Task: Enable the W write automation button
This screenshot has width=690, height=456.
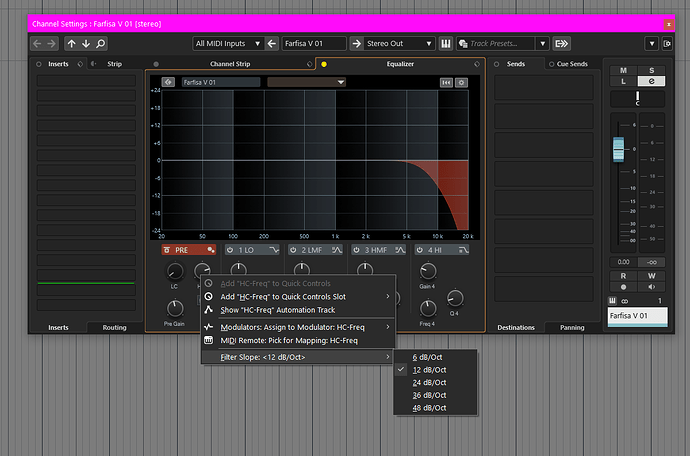Action: (x=651, y=276)
